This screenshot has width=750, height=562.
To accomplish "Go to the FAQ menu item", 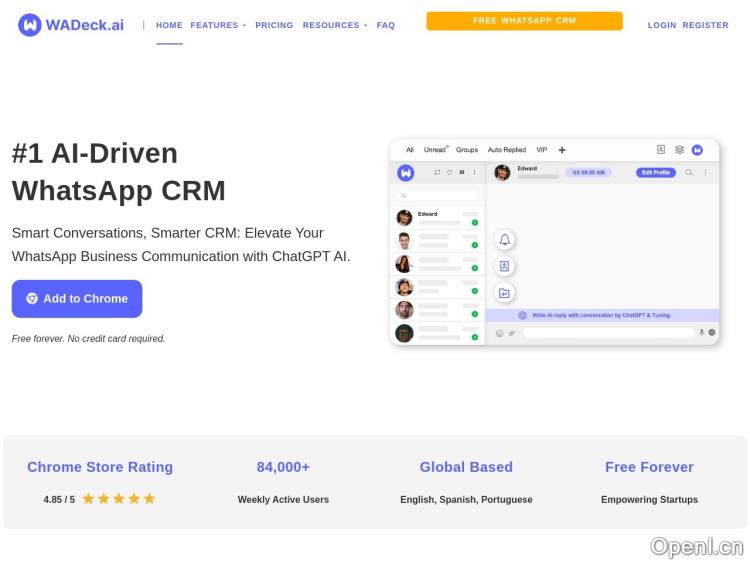I will coord(386,25).
